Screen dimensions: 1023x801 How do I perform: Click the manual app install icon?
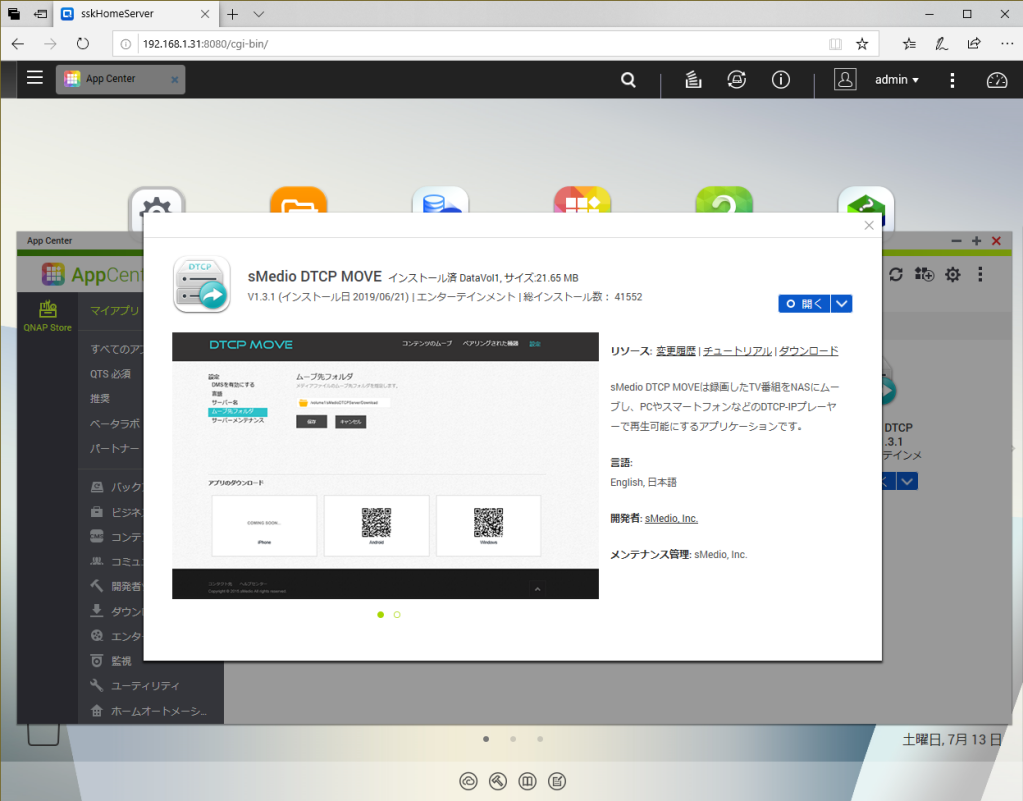click(x=924, y=274)
